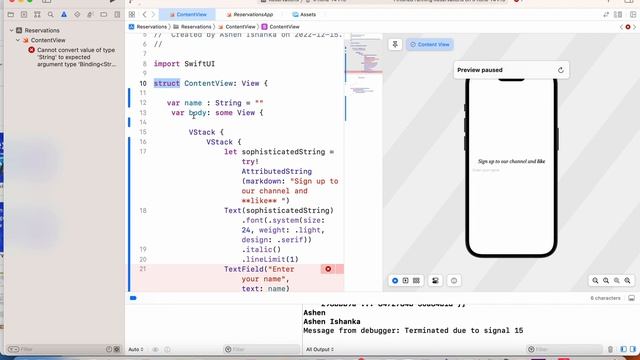Open the Variants grid preview button
The width and height of the screenshot is (640, 360).
click(x=416, y=281)
